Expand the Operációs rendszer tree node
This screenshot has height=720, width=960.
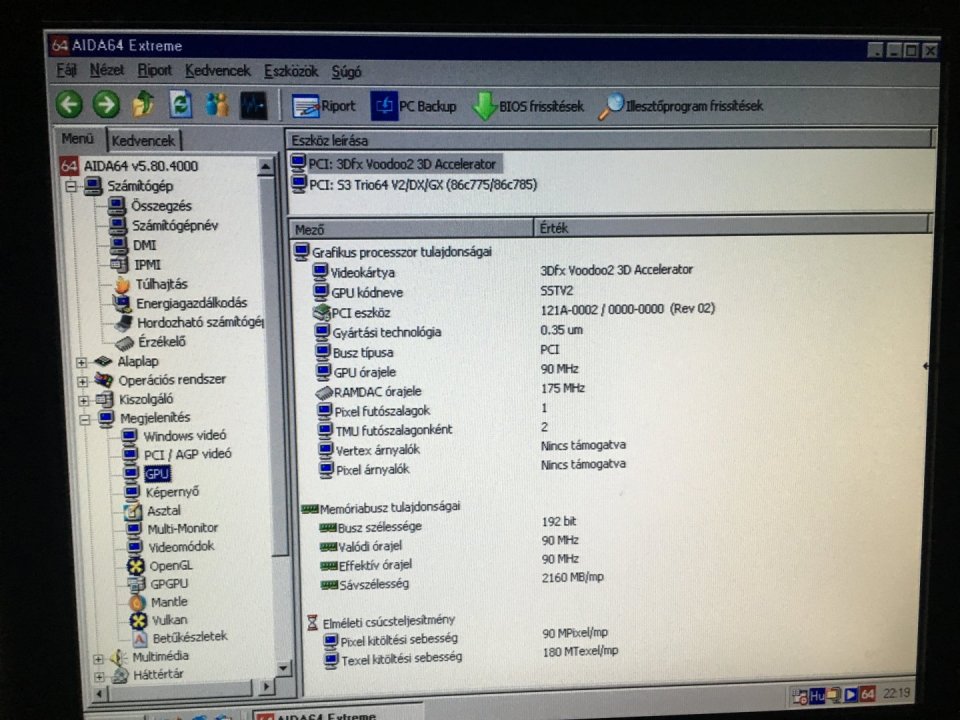[x=82, y=381]
